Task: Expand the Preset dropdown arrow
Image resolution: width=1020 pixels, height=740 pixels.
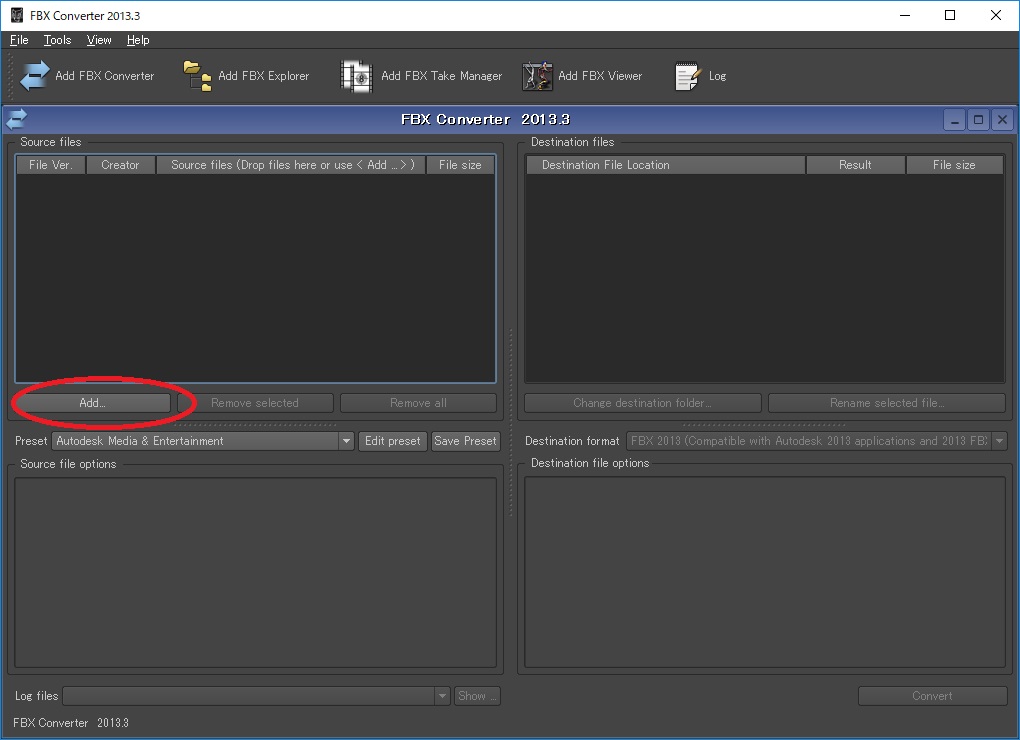Action: coord(346,441)
